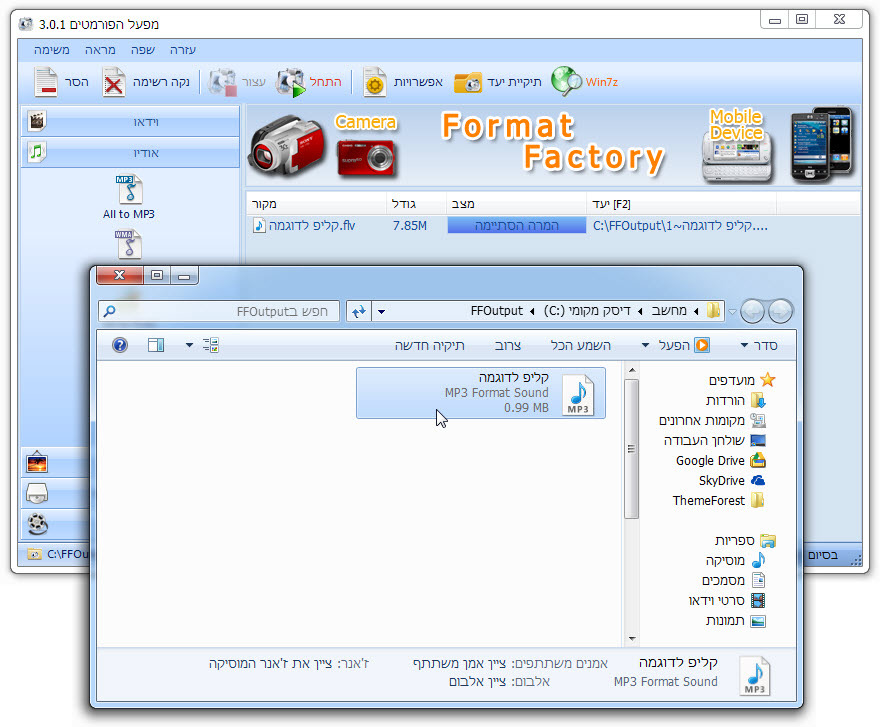Open the מראה (Skin) menu
Viewport: 880px width, 727px height.
100,50
